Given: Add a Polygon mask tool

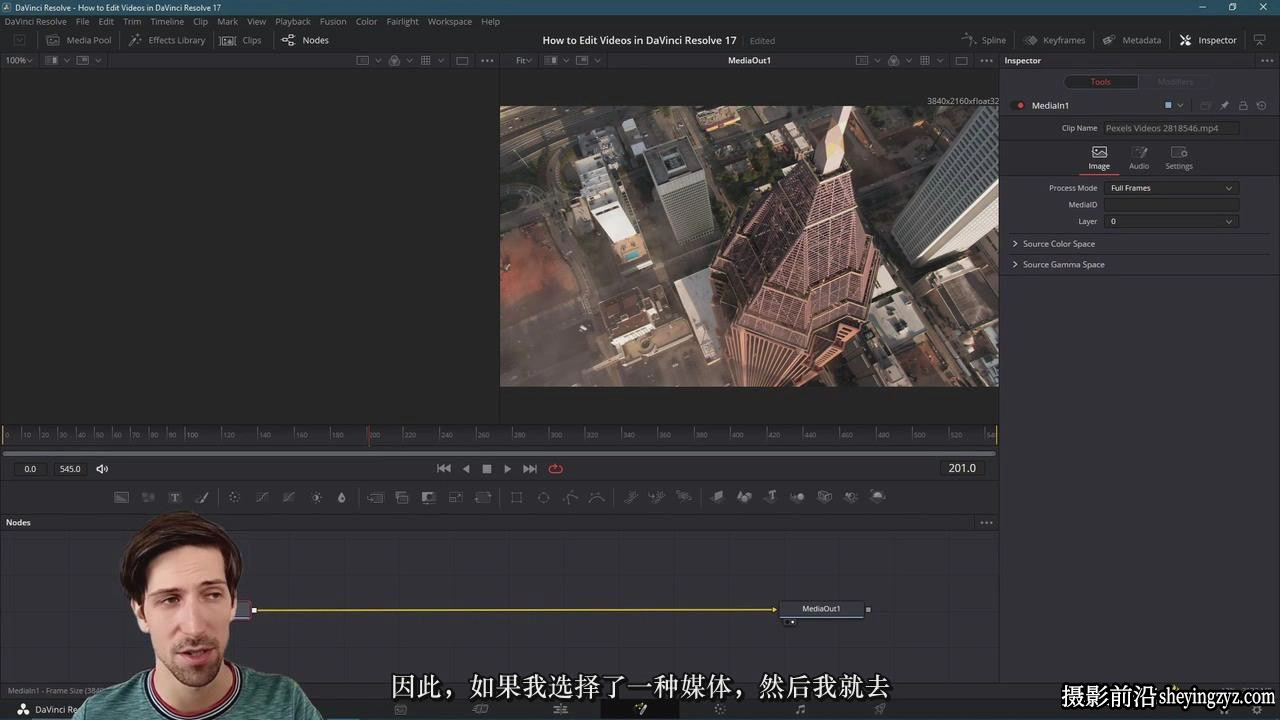Looking at the screenshot, I should (x=570, y=497).
